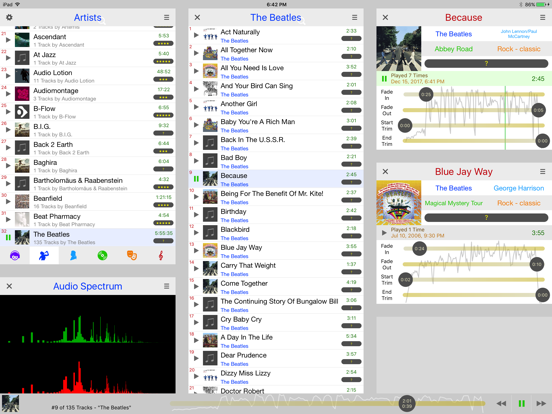Screen dimensions: 552x414
Task: Play the Act Naturally track
Action: click(196, 35)
